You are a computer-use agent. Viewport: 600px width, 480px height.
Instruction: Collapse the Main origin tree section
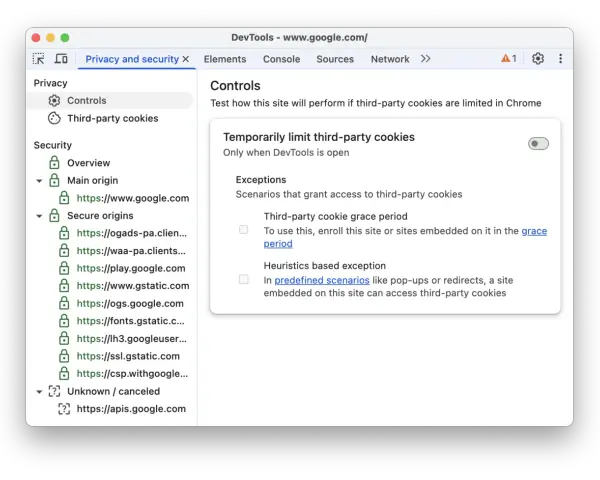tap(39, 181)
